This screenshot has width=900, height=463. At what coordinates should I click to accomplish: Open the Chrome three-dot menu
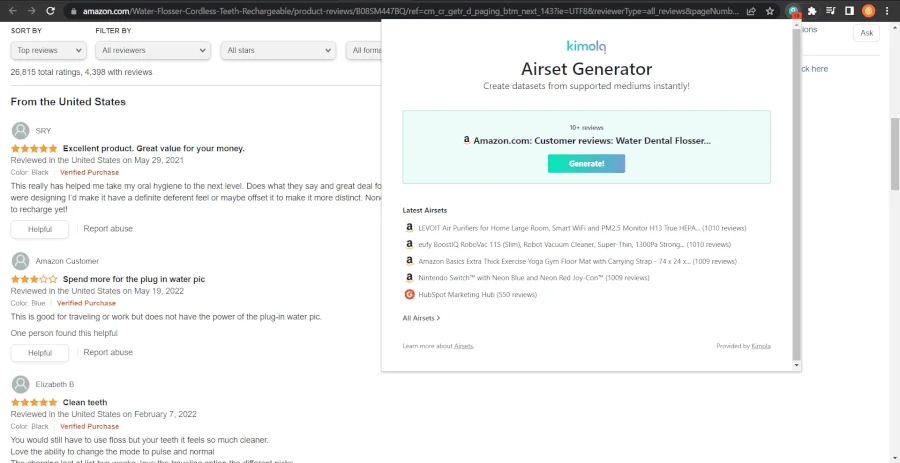pos(887,11)
